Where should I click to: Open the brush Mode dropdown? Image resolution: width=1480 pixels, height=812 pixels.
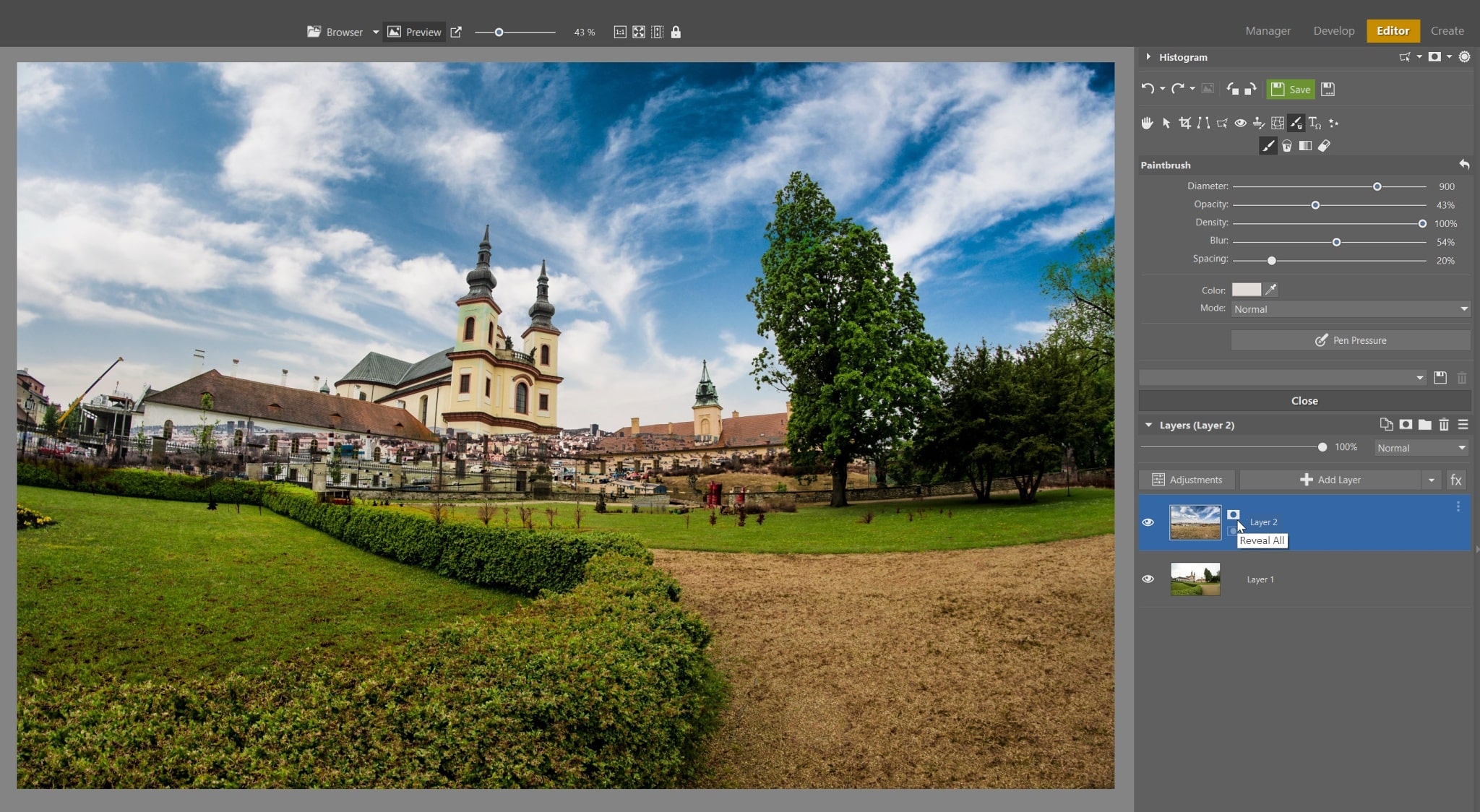coord(1350,309)
